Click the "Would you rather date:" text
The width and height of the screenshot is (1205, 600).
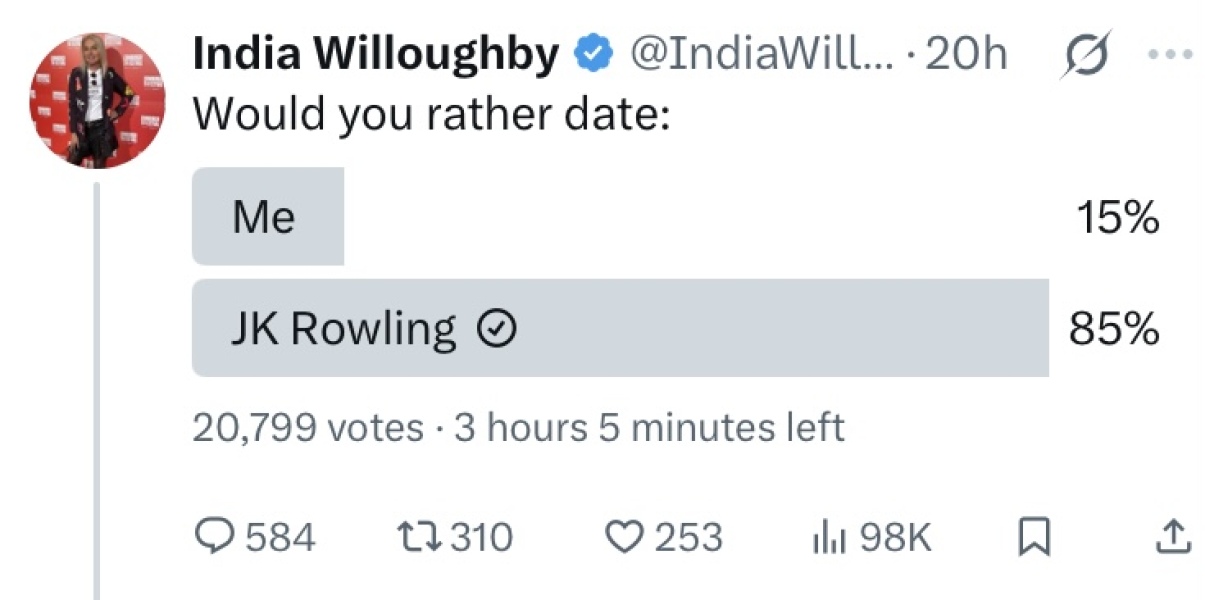[430, 115]
